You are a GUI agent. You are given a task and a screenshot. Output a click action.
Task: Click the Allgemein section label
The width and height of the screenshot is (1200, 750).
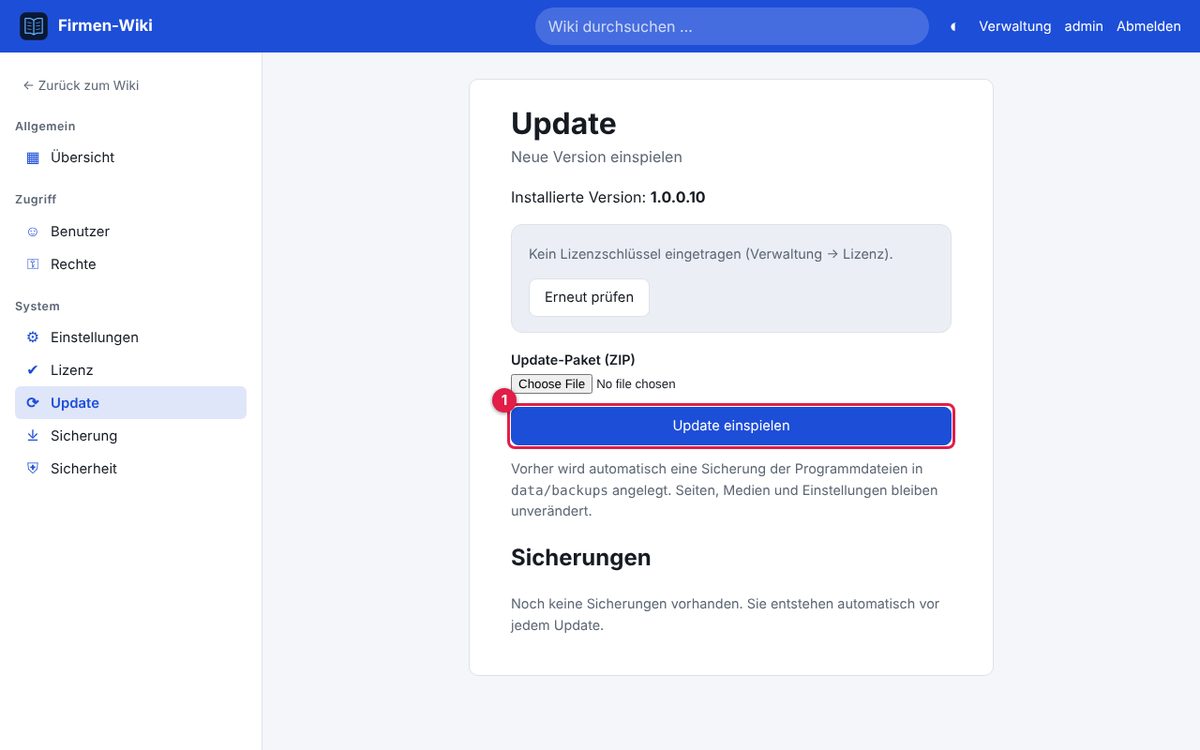45,127
